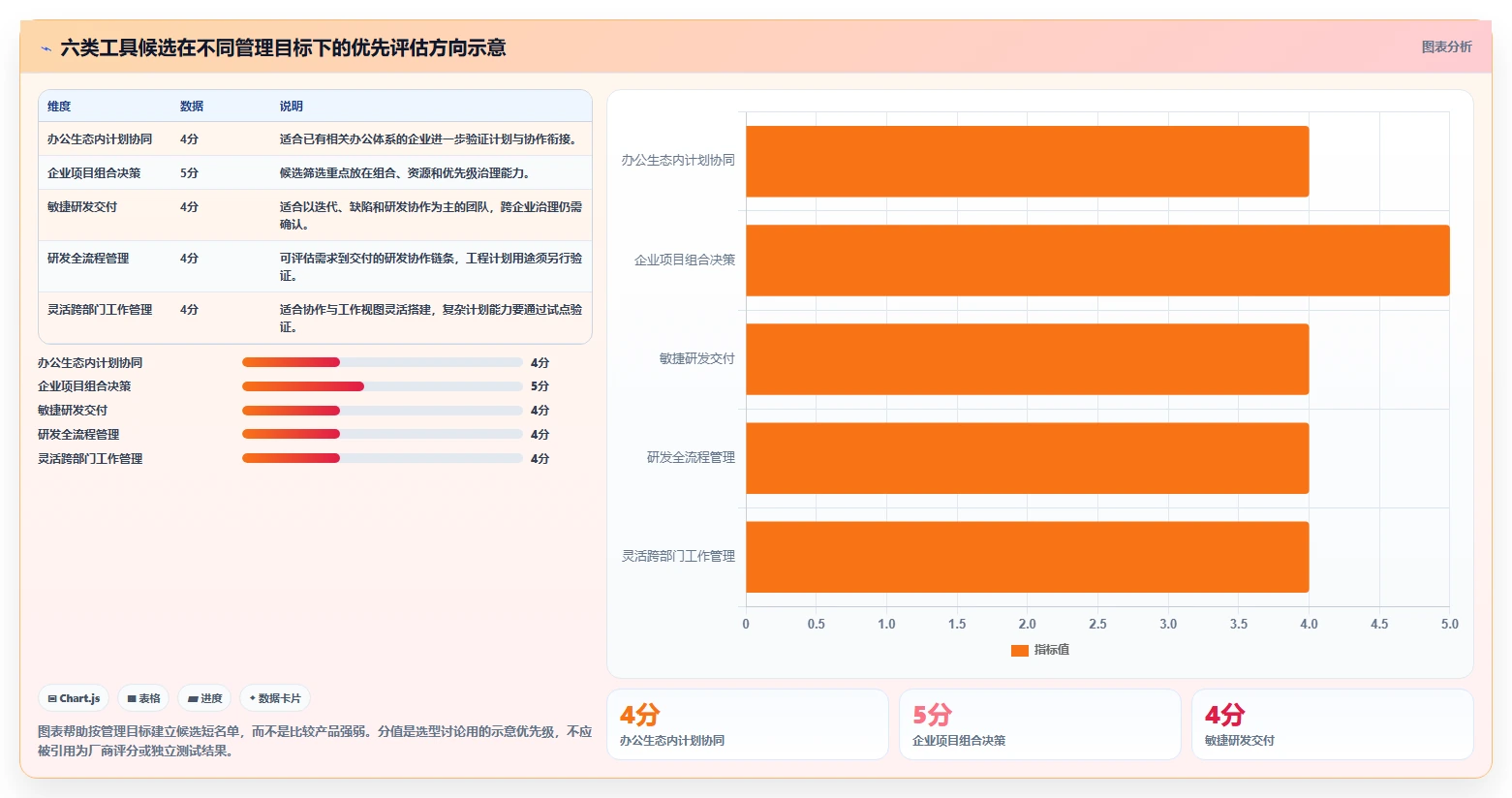The width and height of the screenshot is (1512, 798).
Task: Open the 5分 企业项目组合决策 data card
Action: point(1040,724)
